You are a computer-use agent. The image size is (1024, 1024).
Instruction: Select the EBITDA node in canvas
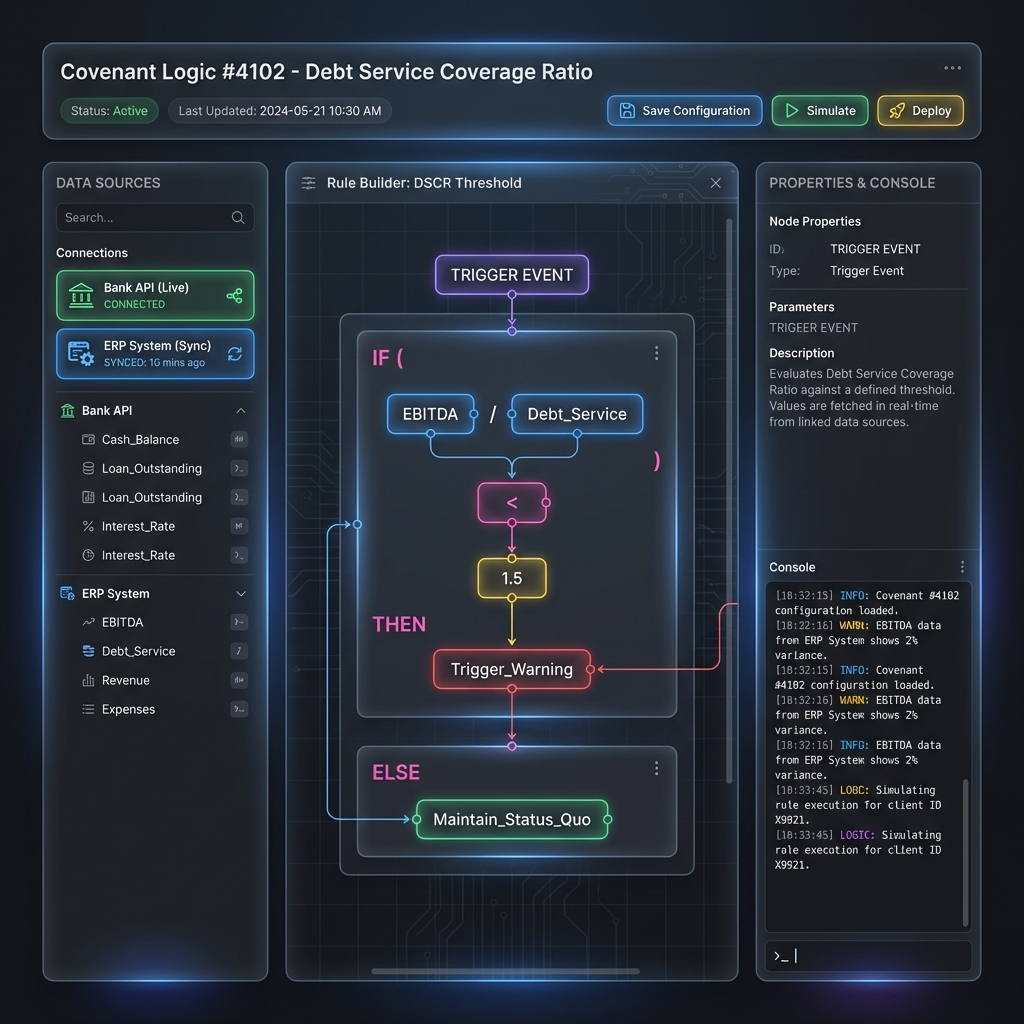tap(430, 414)
